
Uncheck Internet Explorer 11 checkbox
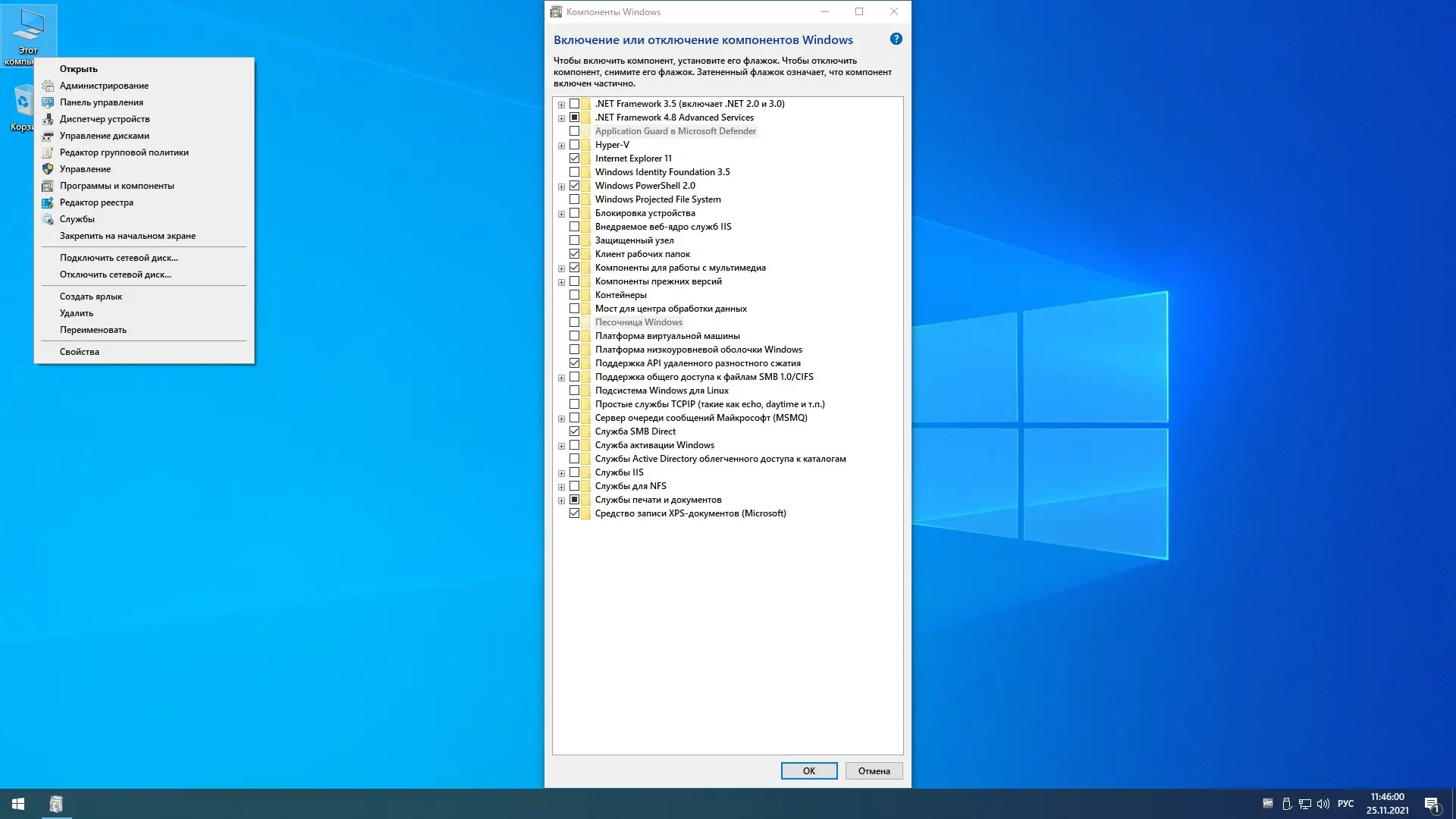point(574,158)
